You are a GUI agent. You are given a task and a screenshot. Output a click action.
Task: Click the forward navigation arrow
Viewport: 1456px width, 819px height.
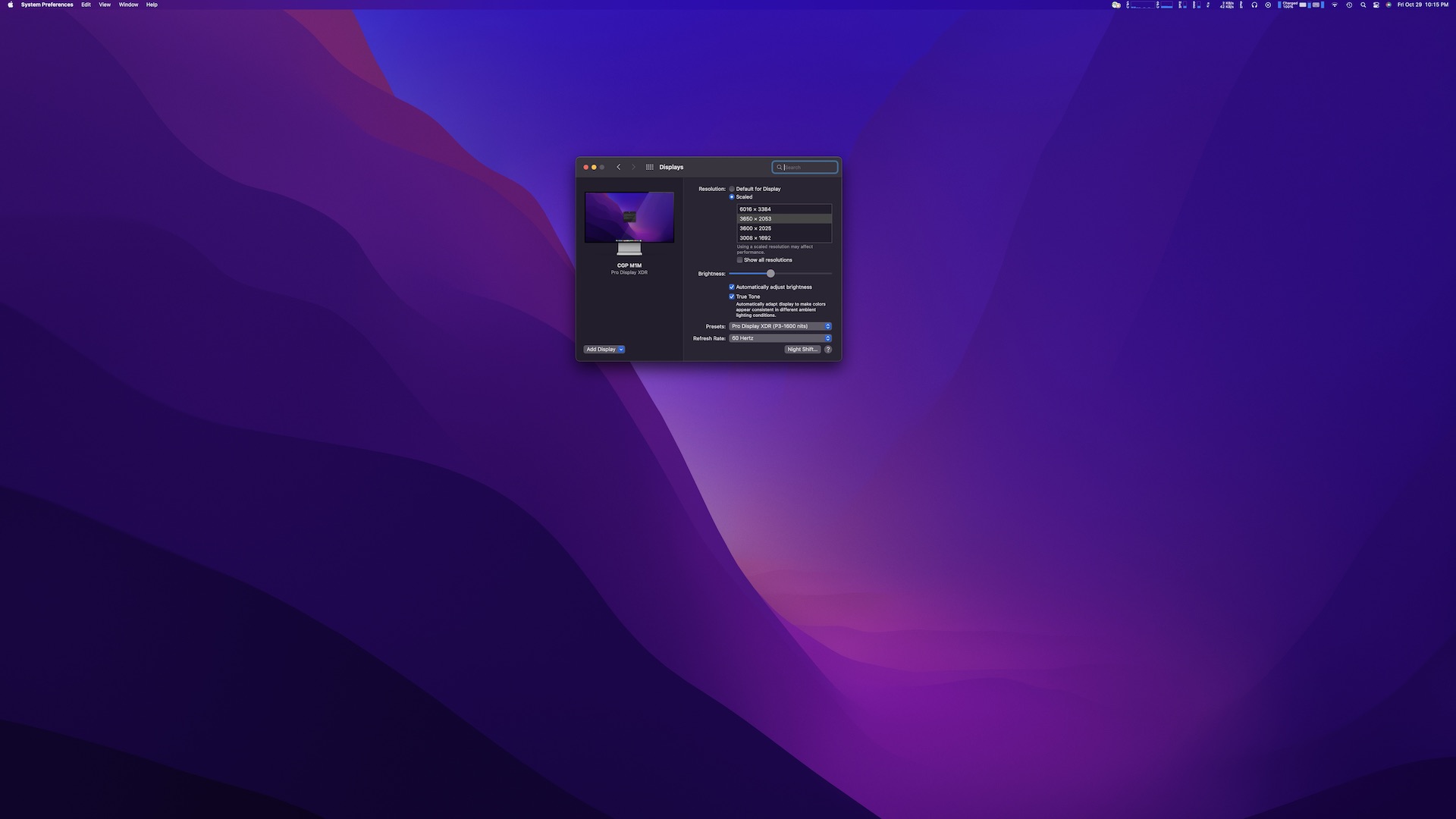pos(633,167)
